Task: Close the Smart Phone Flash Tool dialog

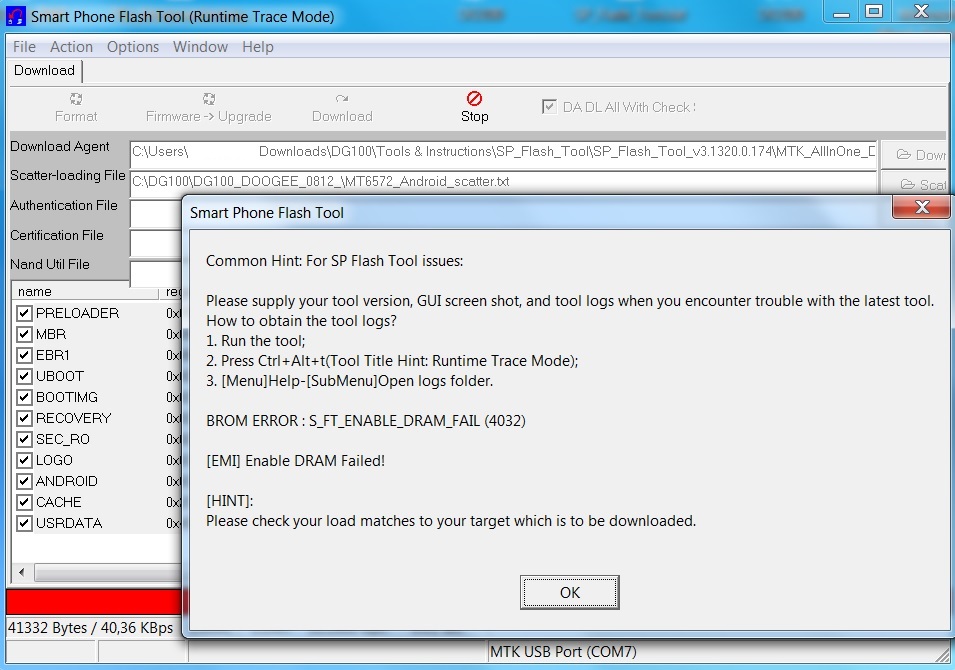Action: click(x=921, y=207)
